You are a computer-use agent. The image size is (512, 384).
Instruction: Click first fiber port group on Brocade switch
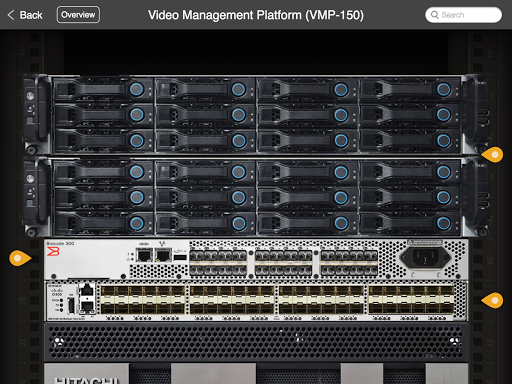coord(218,263)
